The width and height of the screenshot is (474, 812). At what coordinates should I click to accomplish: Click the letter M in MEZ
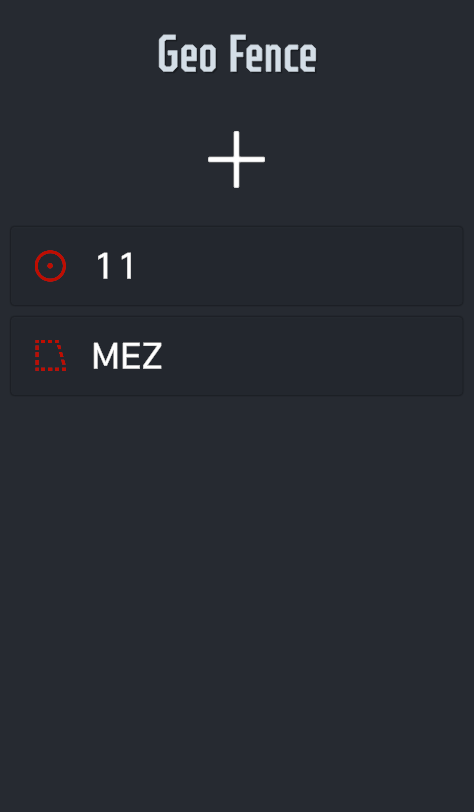pyautogui.click(x=103, y=356)
